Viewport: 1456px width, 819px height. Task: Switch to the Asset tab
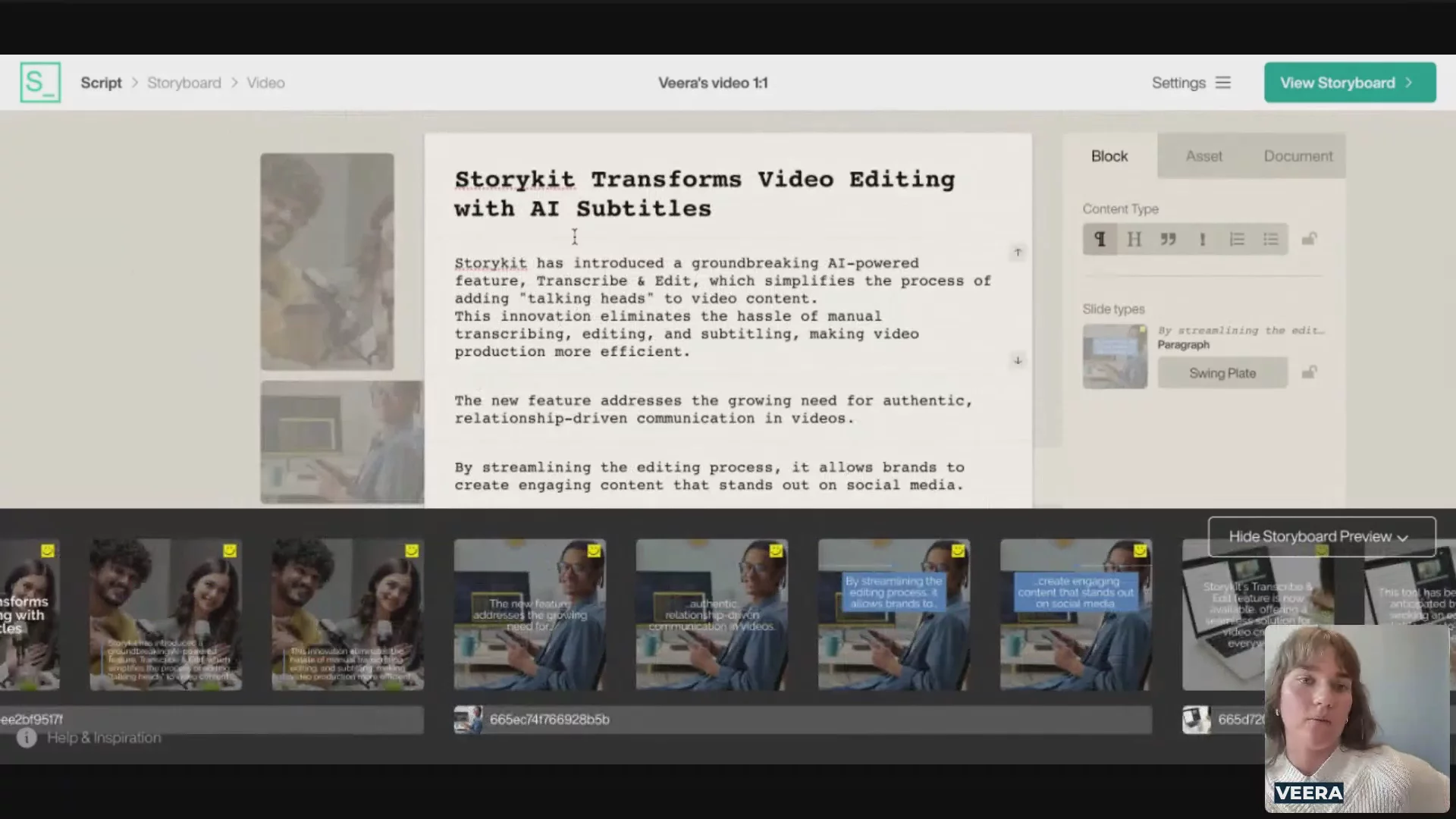tap(1203, 156)
